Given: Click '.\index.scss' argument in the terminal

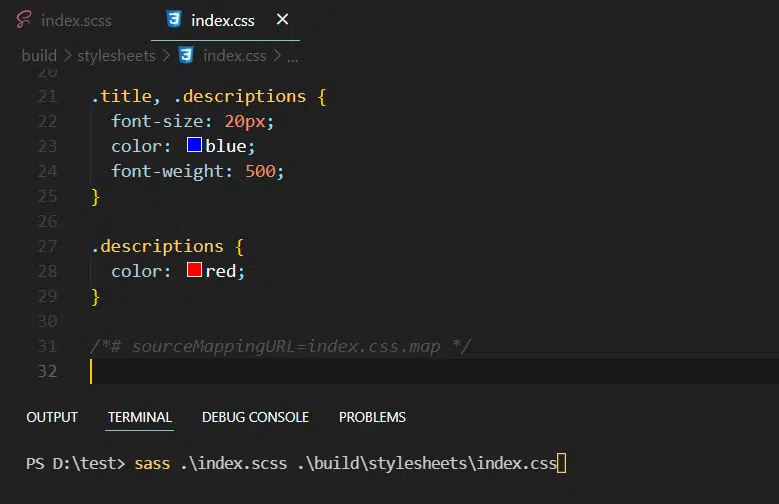Looking at the screenshot, I should click(234, 463).
